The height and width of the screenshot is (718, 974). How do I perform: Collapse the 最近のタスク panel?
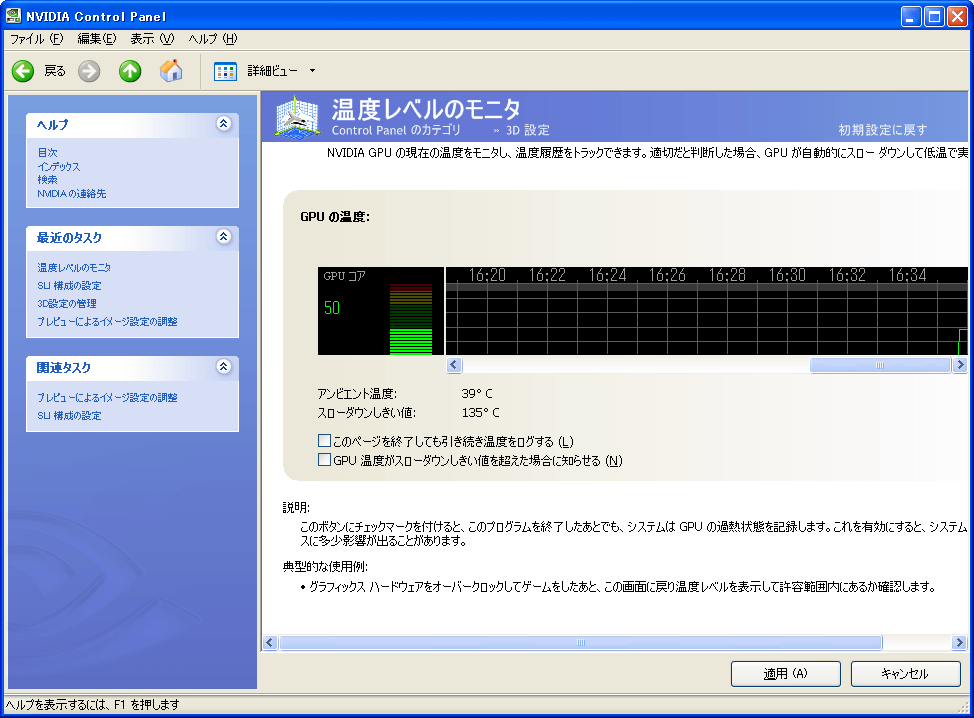pyautogui.click(x=224, y=237)
